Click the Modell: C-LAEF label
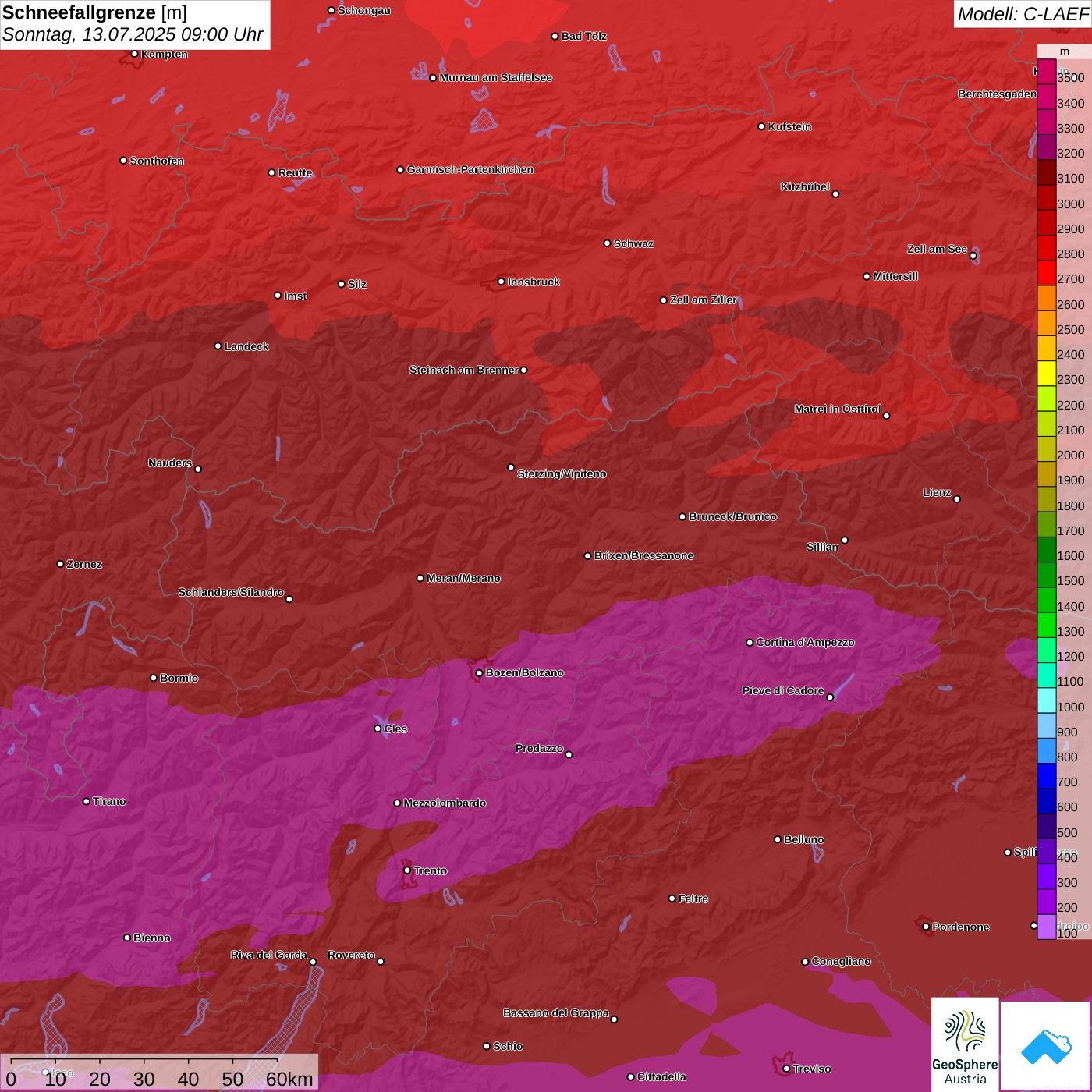Screen dimensions: 1092x1092 [x=1023, y=13]
